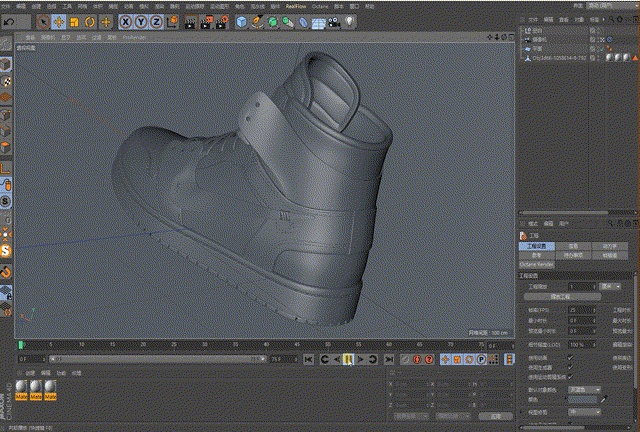Image resolution: width=640 pixels, height=432 pixels.
Task: Click the eyedropper color picker icon
Action: (x=604, y=399)
